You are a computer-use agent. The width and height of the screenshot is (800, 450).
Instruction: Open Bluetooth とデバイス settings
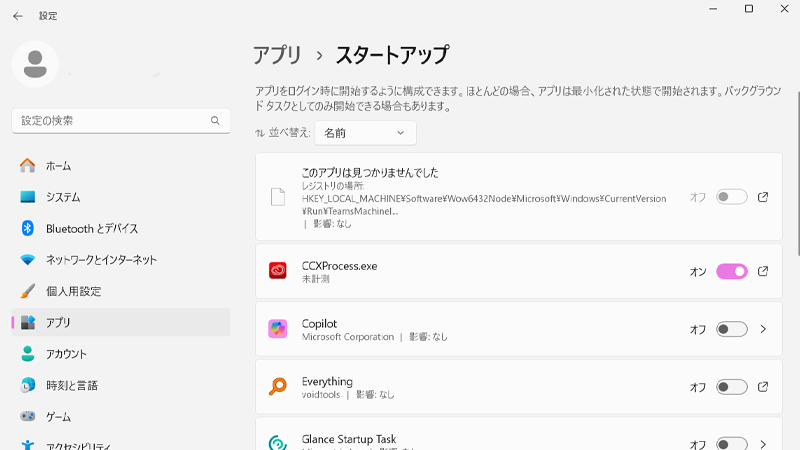point(121,229)
